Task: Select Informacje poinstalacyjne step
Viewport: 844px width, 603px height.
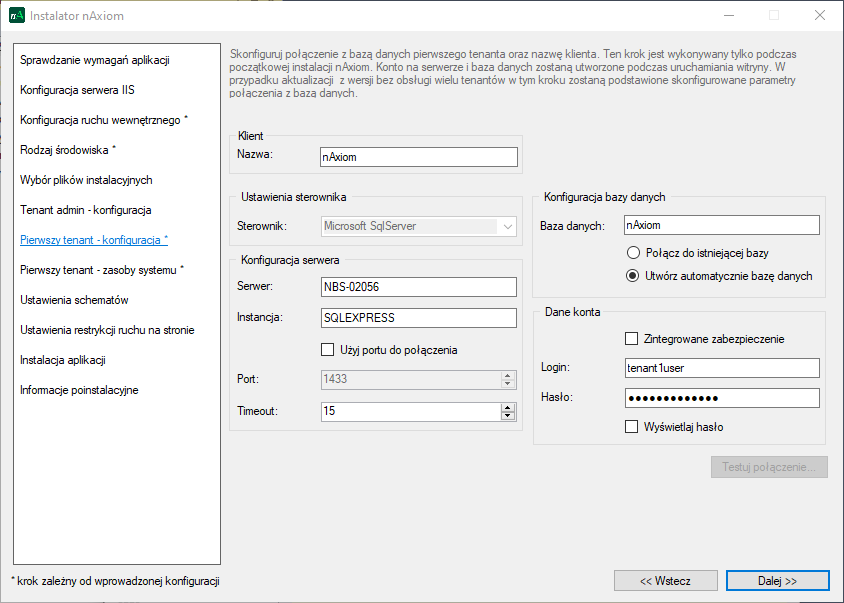Action: [79, 390]
